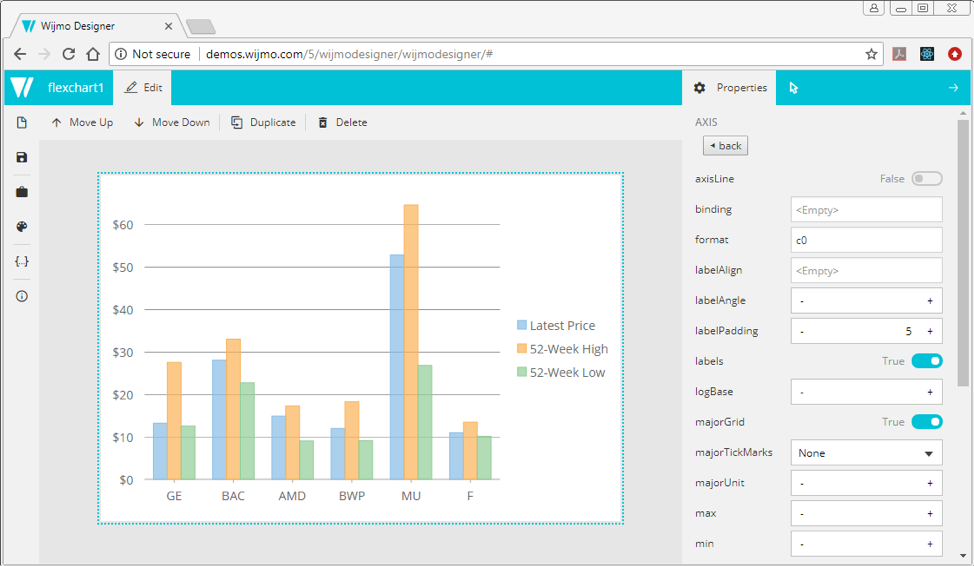Switch to the Edit tab

click(x=143, y=88)
